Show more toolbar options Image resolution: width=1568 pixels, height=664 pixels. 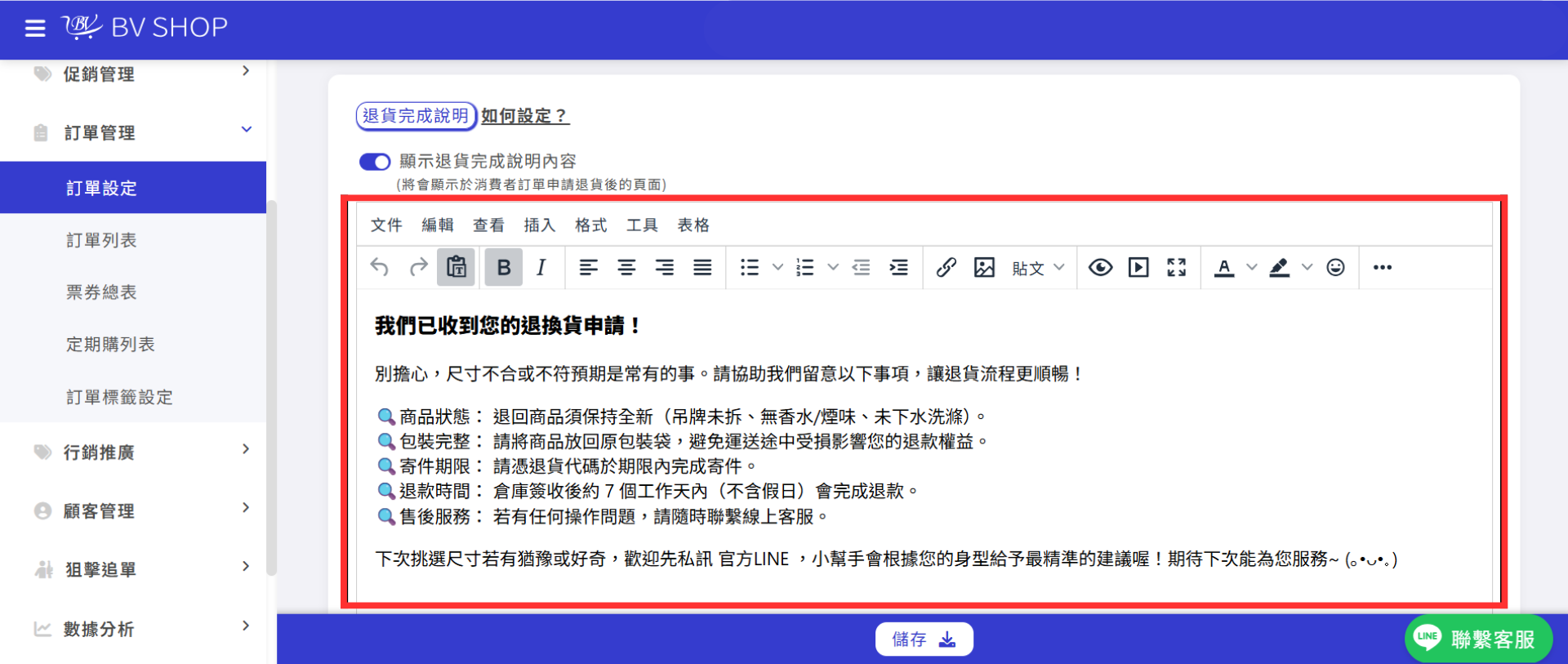point(1383,267)
